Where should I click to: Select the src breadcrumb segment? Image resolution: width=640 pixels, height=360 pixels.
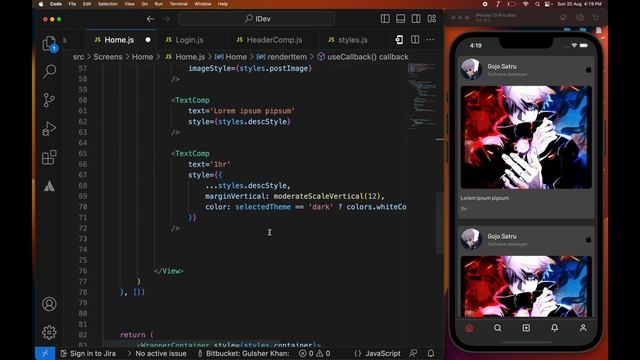[x=78, y=57]
